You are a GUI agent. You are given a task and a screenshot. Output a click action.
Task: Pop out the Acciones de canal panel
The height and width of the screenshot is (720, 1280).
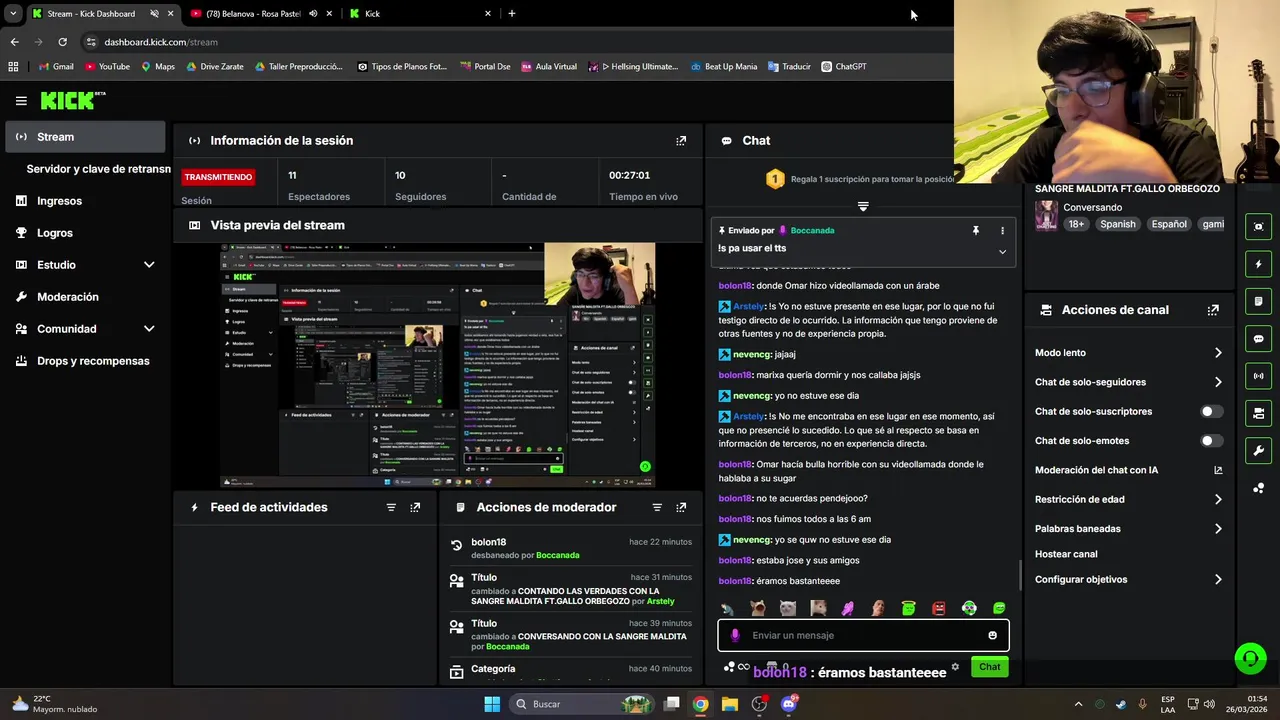pos(1213,310)
